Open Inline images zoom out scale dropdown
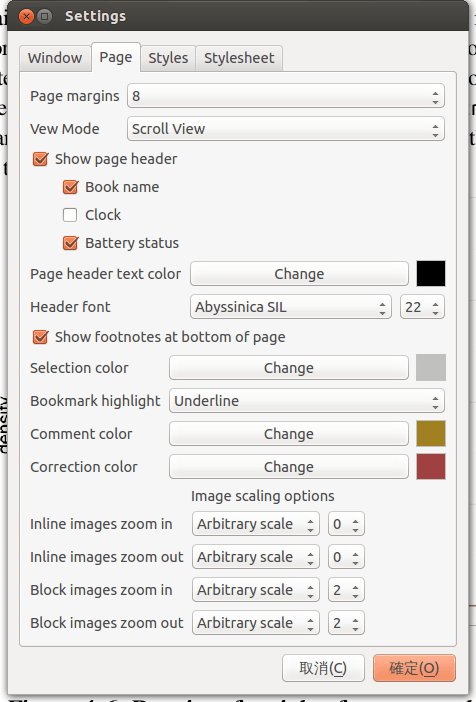The image size is (476, 702). coord(256,557)
